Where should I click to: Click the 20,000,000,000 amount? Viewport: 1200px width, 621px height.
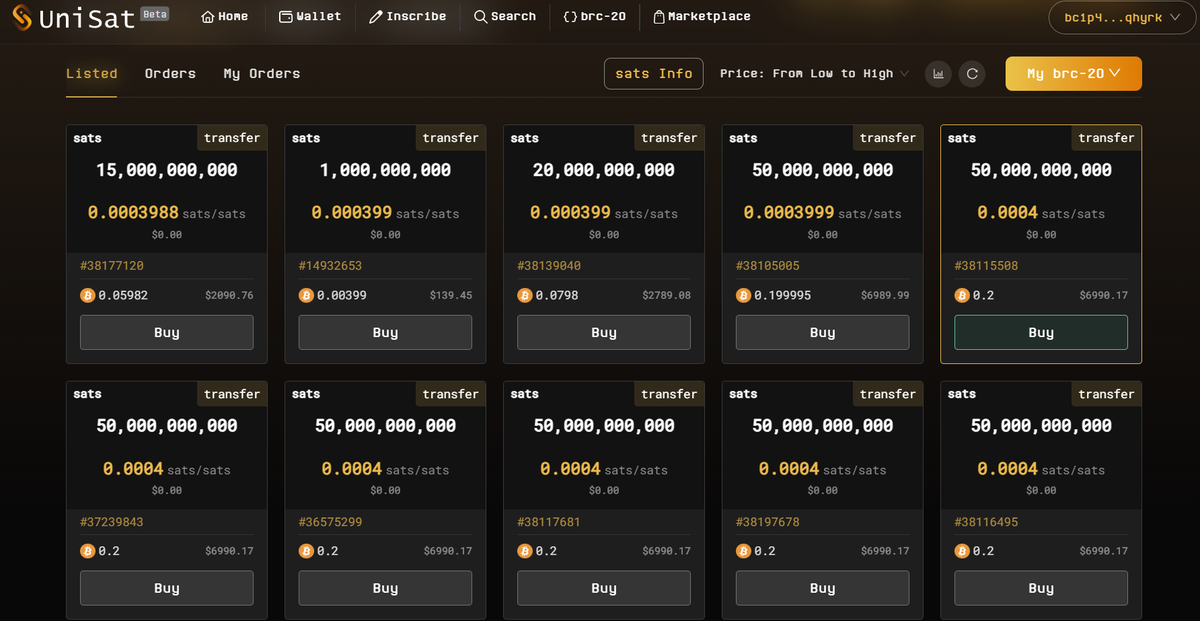pyautogui.click(x=604, y=170)
